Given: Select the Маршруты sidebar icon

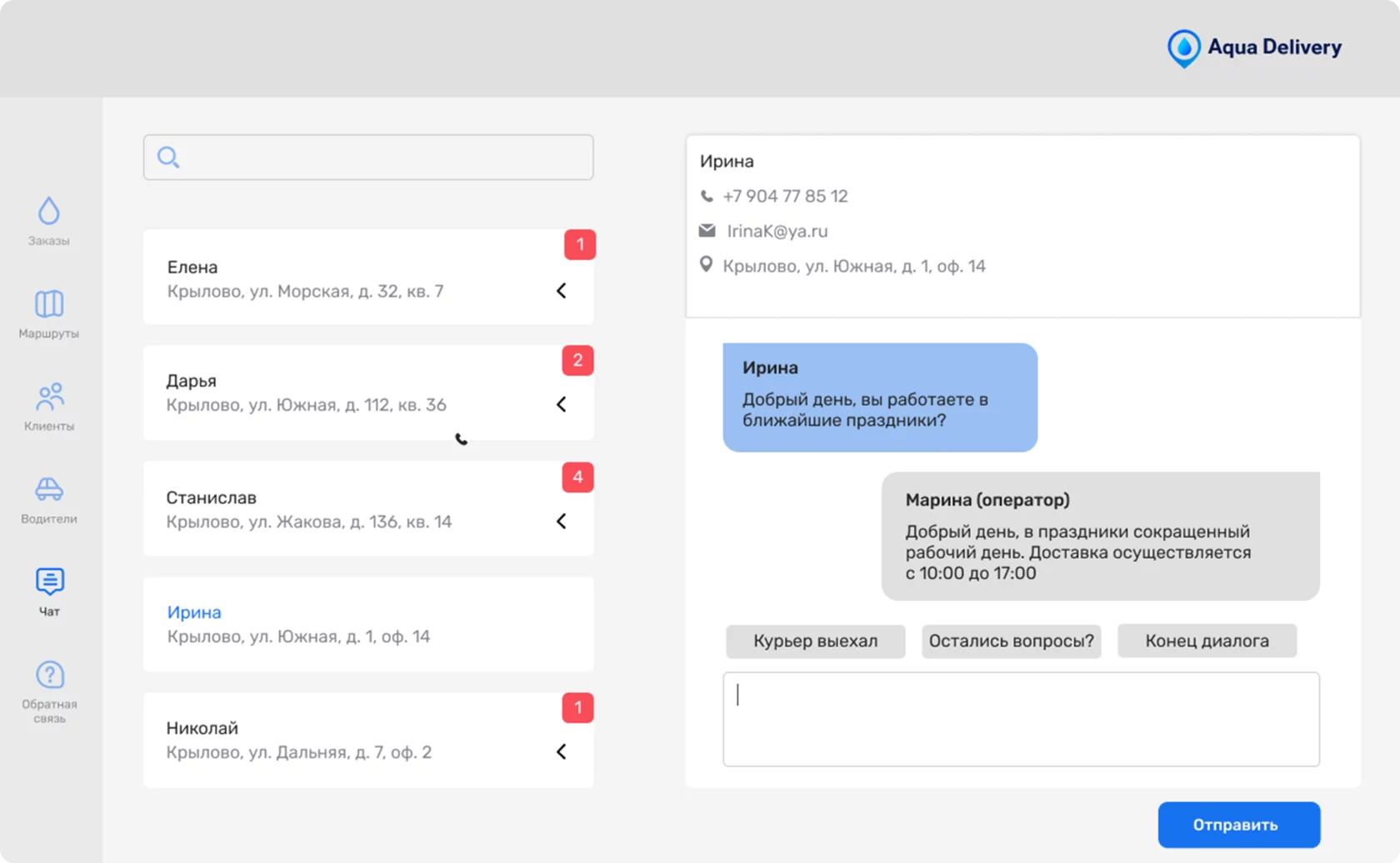Looking at the screenshot, I should coord(48,313).
